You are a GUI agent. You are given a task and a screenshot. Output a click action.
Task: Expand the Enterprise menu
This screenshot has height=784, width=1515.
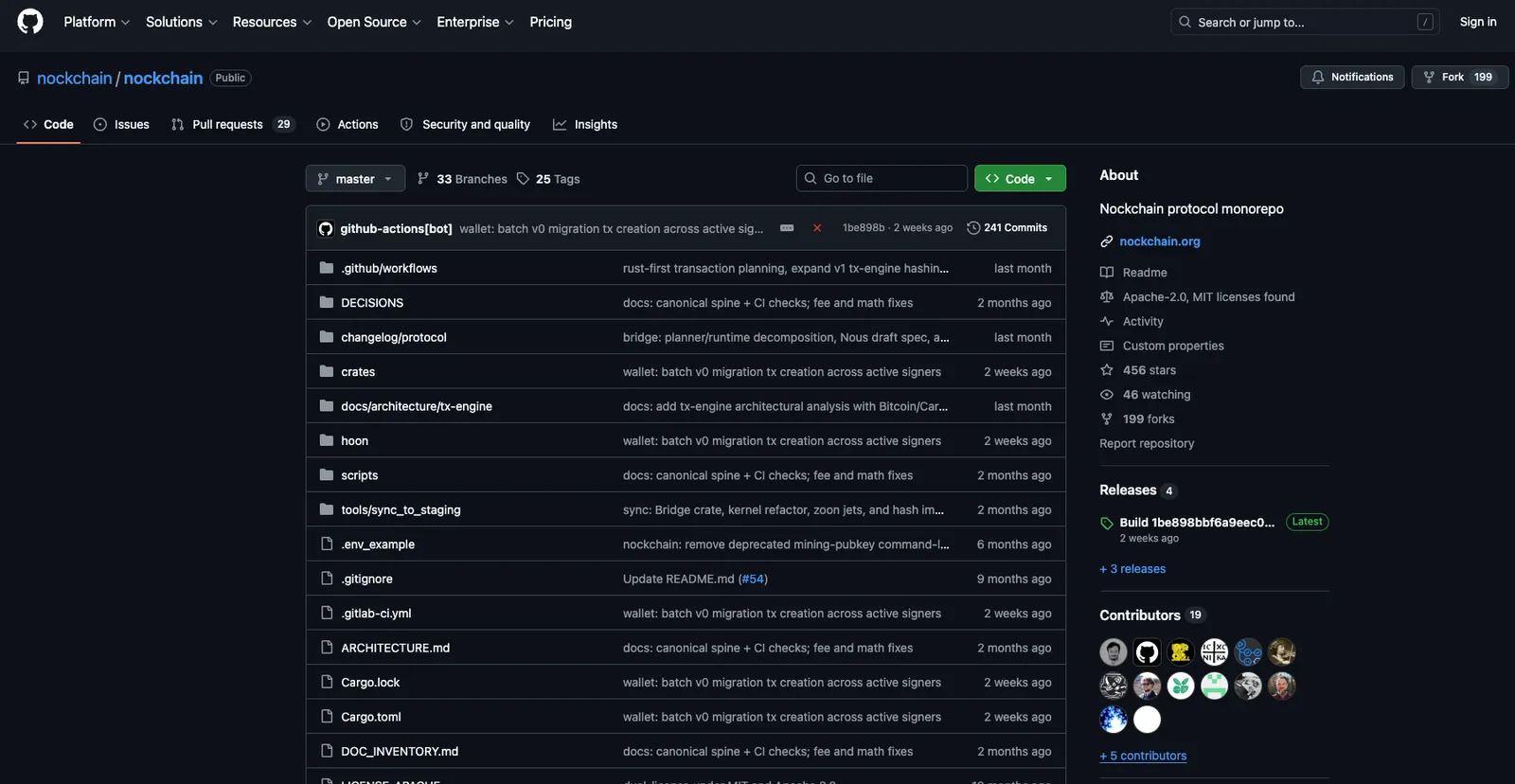coord(475,22)
